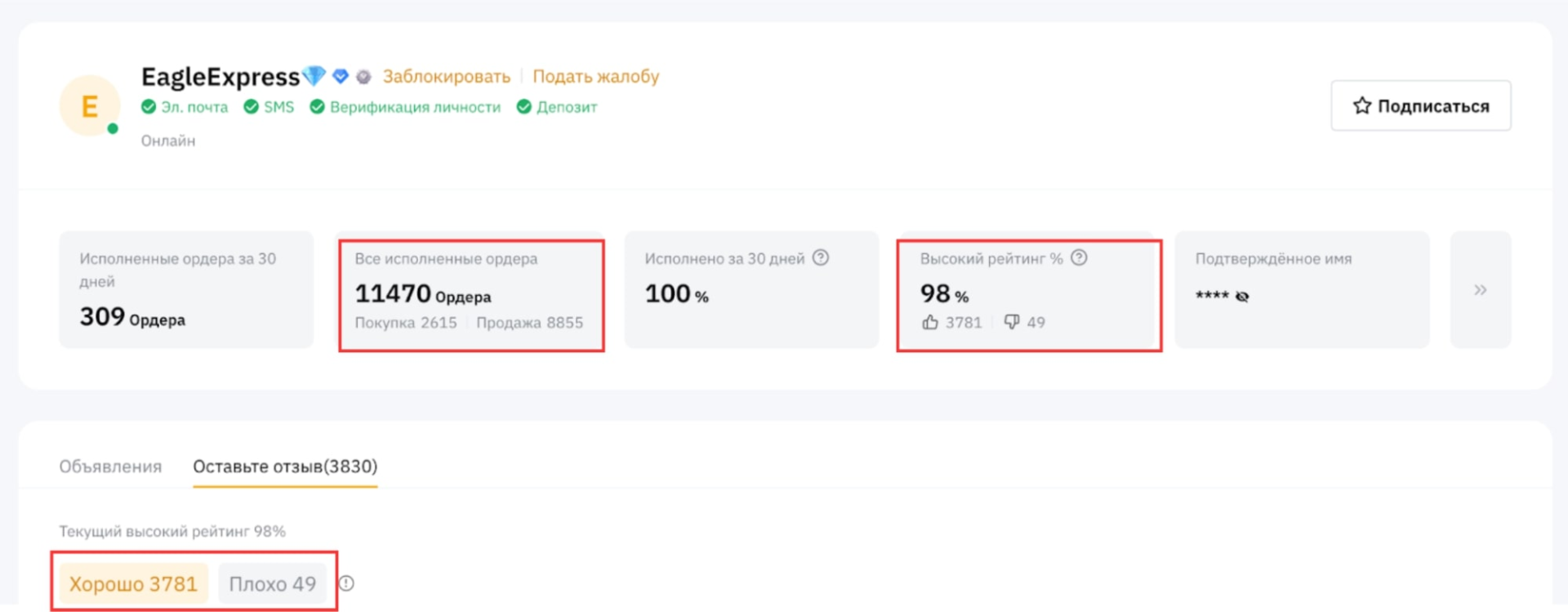Click the EagleExpress avatar circle

pyautogui.click(x=90, y=106)
